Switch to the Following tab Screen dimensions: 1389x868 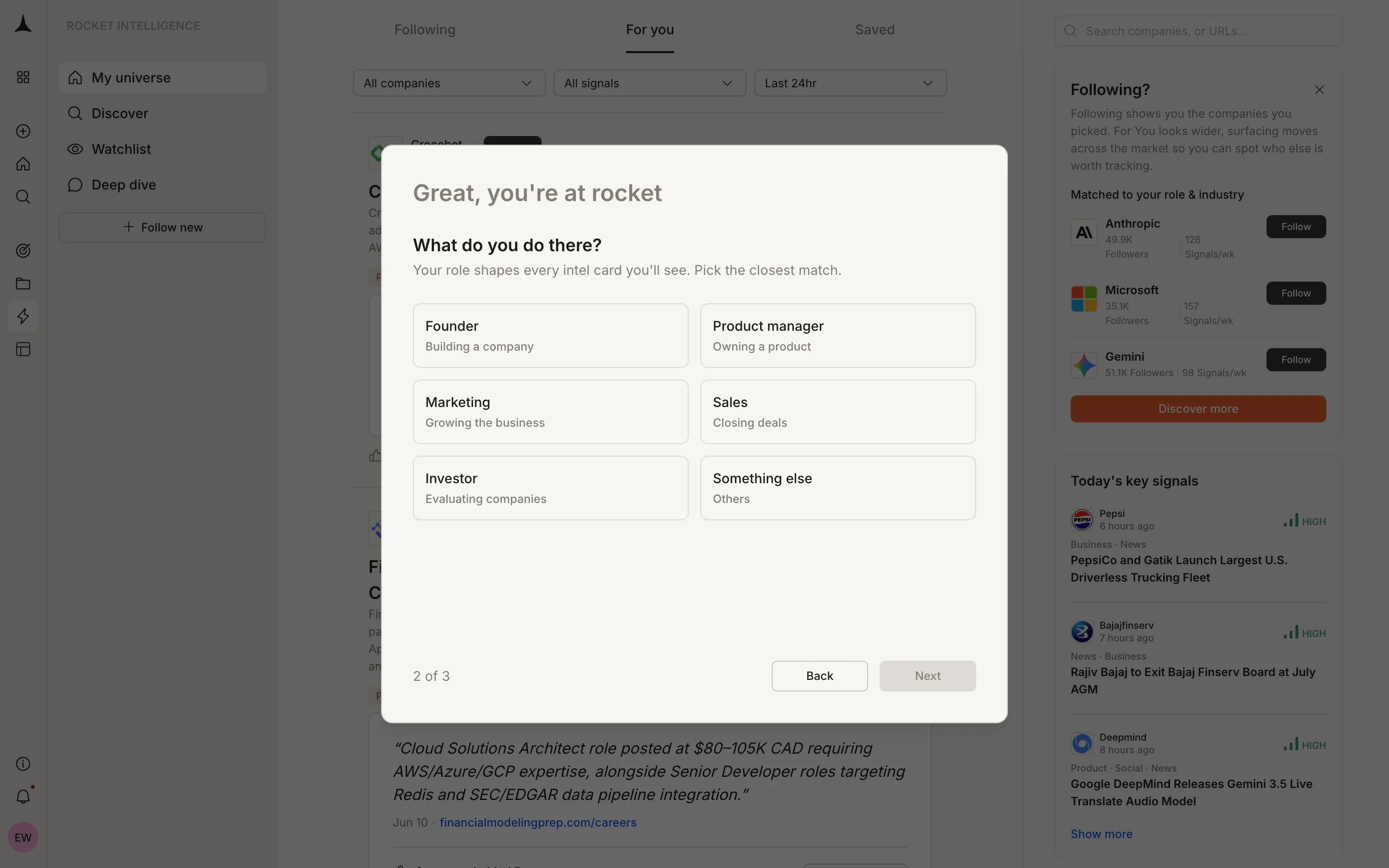click(425, 29)
